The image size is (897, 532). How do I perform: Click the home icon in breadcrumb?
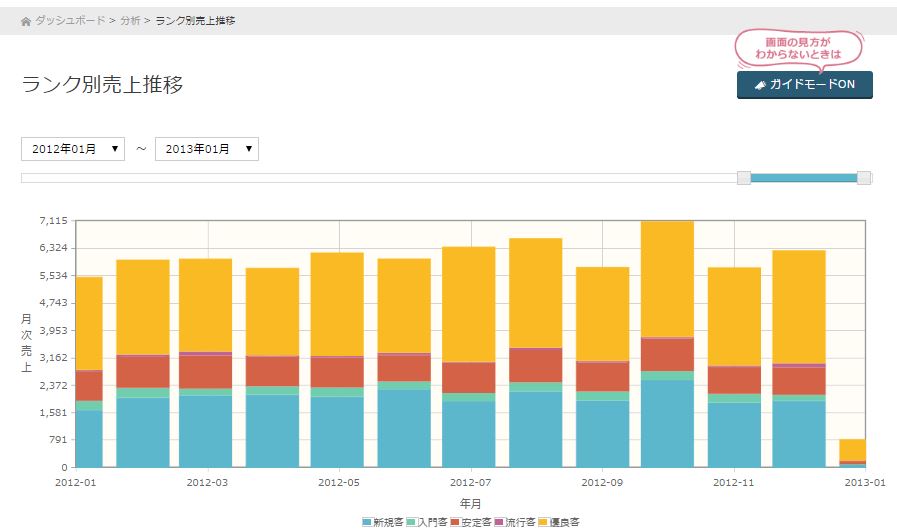[x=26, y=21]
